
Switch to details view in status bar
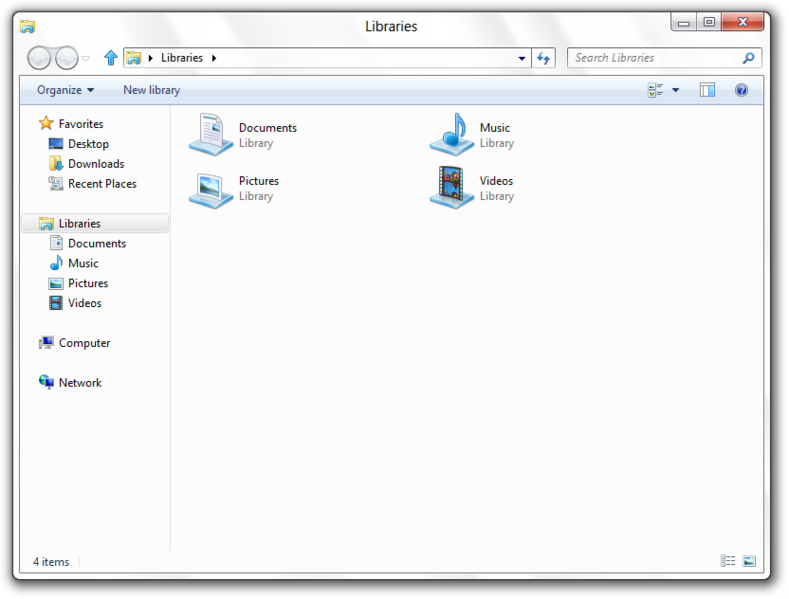pos(728,561)
